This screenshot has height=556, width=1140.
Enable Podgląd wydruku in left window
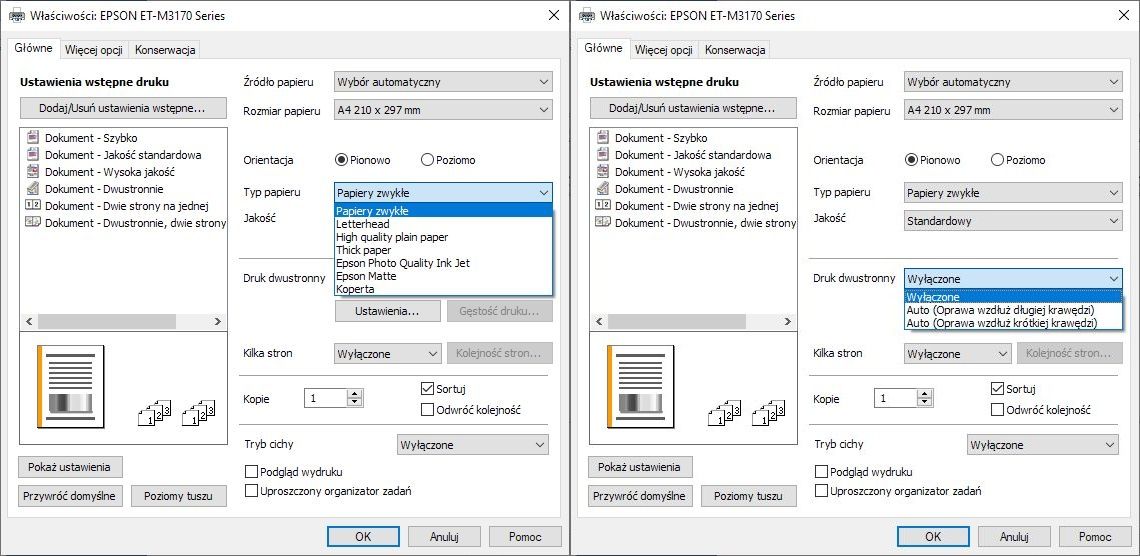[x=252, y=472]
